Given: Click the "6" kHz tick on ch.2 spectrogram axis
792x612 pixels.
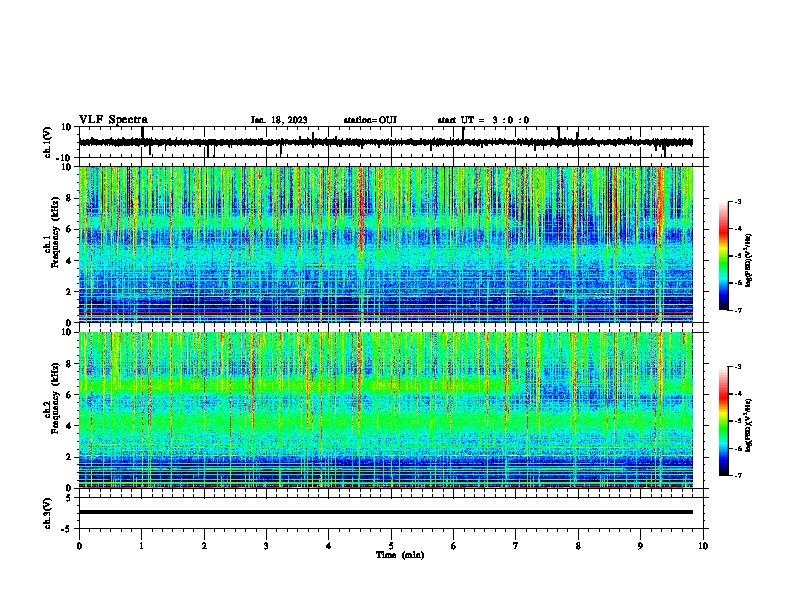Looking at the screenshot, I should click(69, 395).
